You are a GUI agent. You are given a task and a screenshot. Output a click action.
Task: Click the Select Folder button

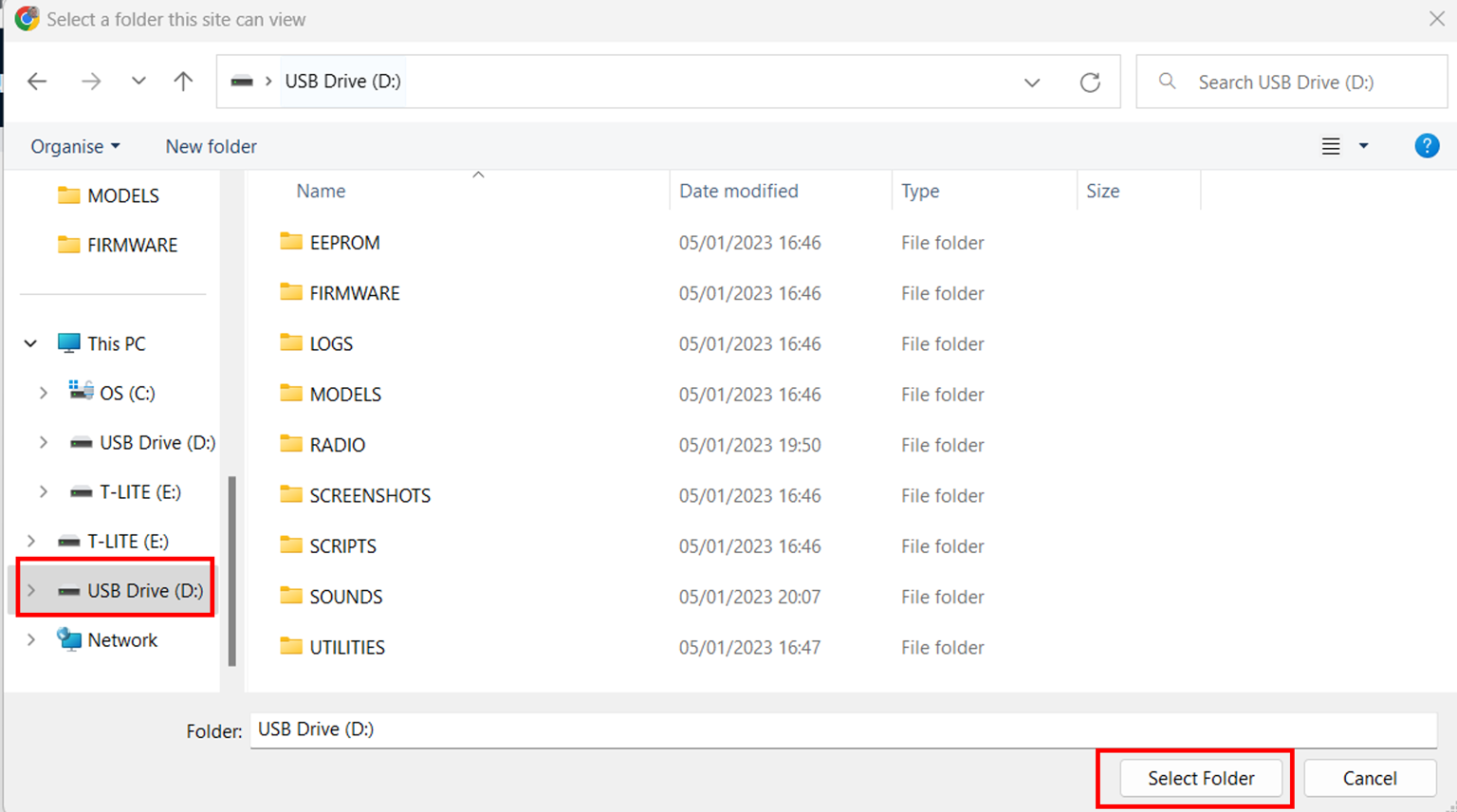click(x=1201, y=778)
